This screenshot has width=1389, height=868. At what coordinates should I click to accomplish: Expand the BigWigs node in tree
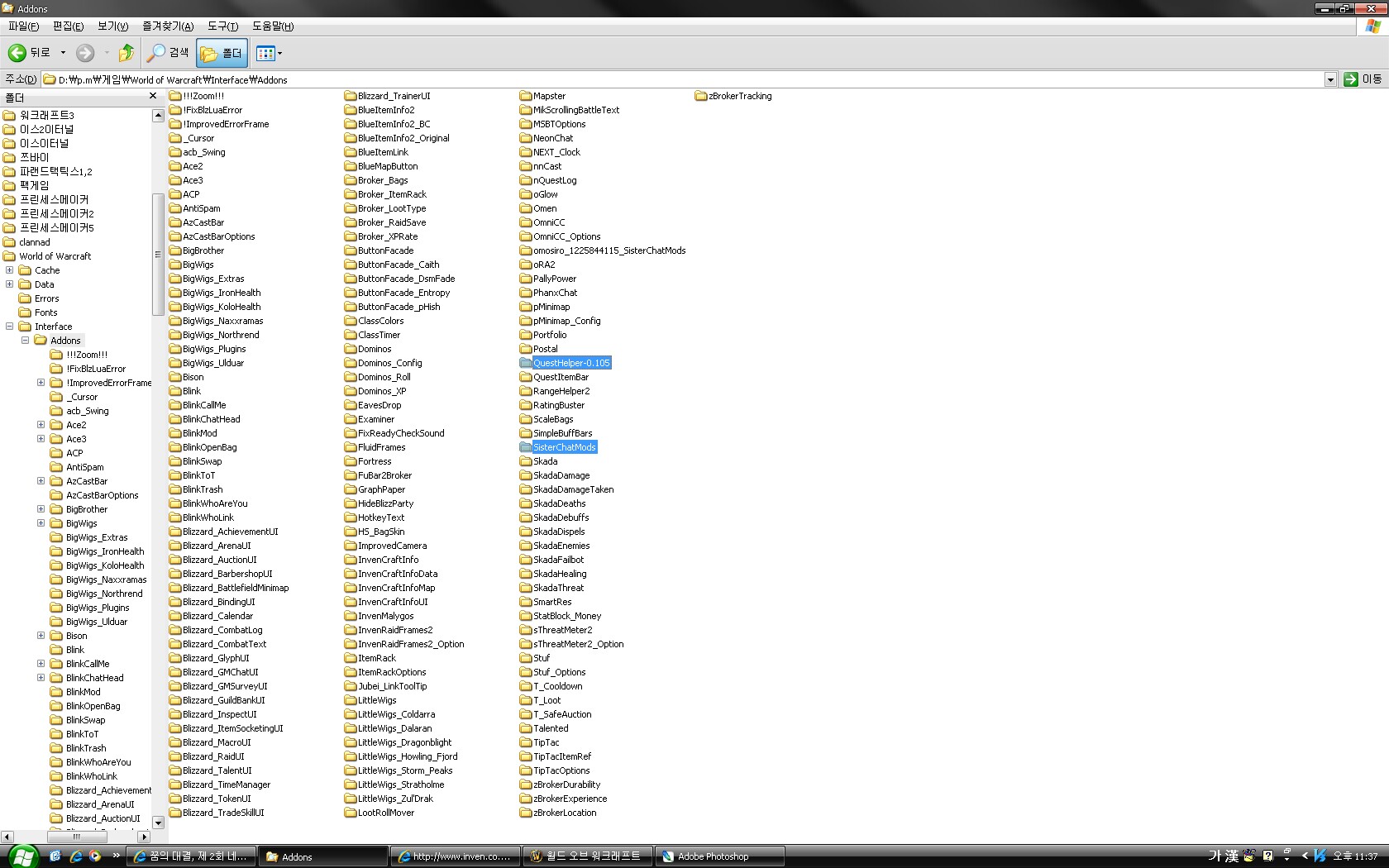pos(41,523)
